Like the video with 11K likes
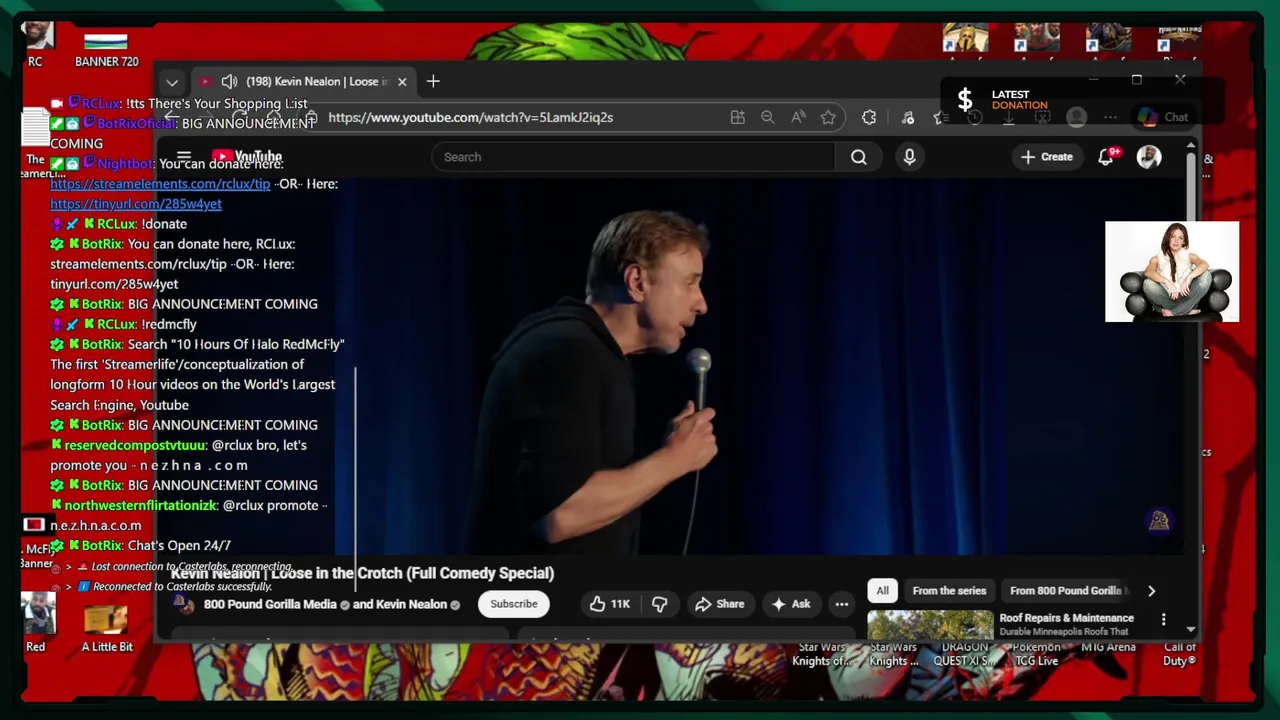Image resolution: width=1280 pixels, height=720 pixels. point(610,604)
